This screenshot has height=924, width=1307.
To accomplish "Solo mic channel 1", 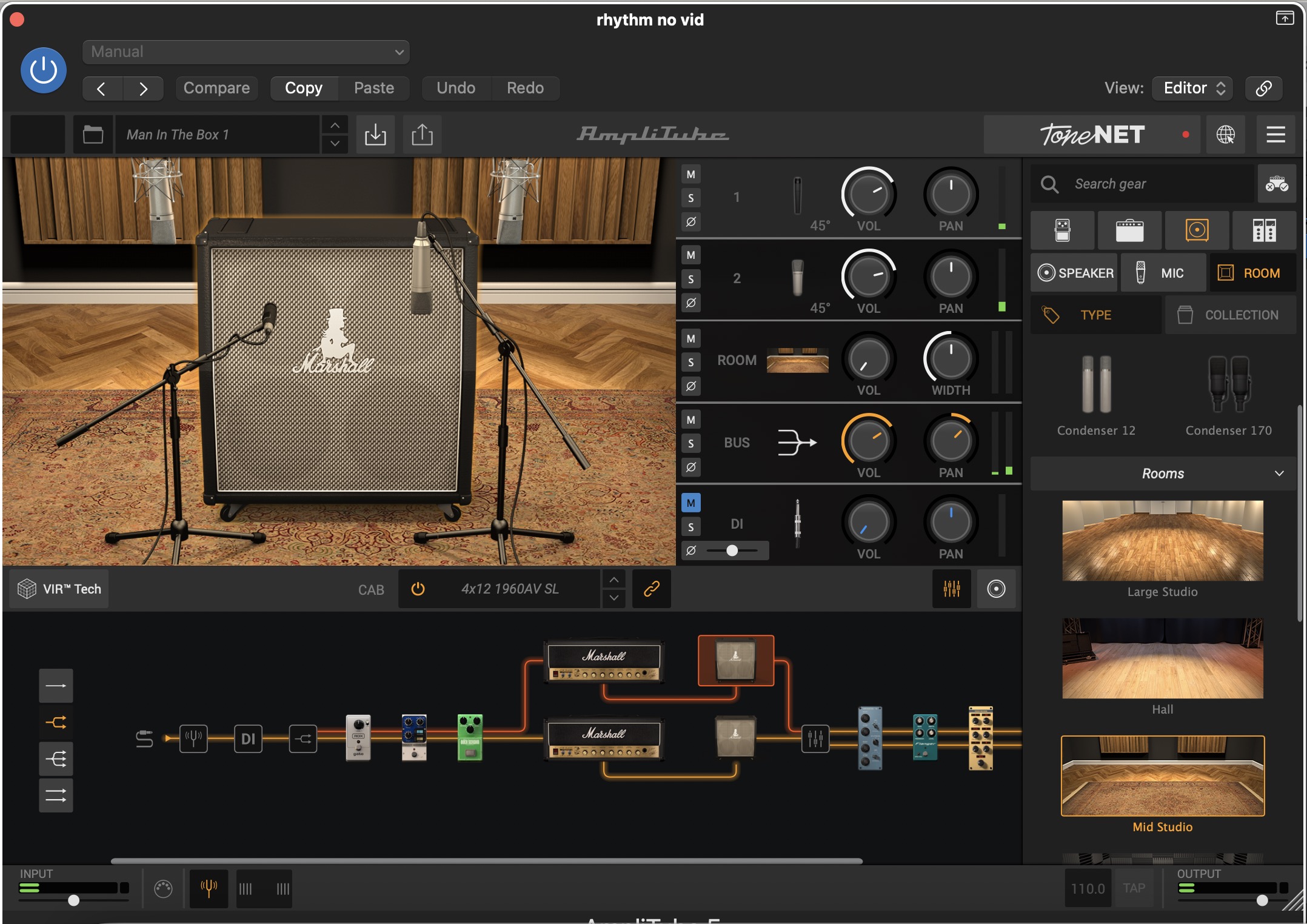I will 691,198.
